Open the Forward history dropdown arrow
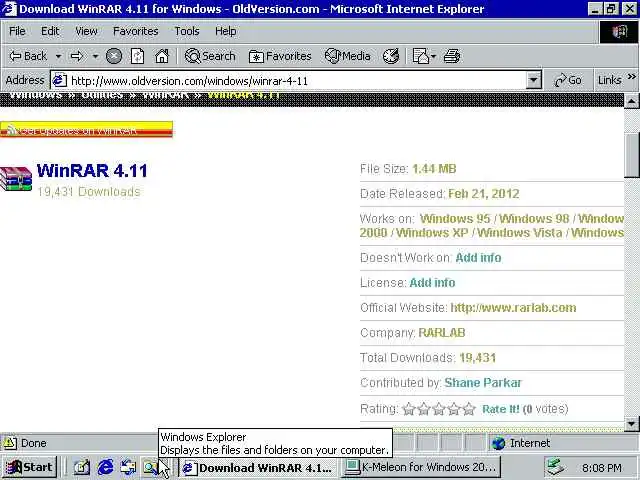Screen dimensions: 640x480 [x=95, y=56]
